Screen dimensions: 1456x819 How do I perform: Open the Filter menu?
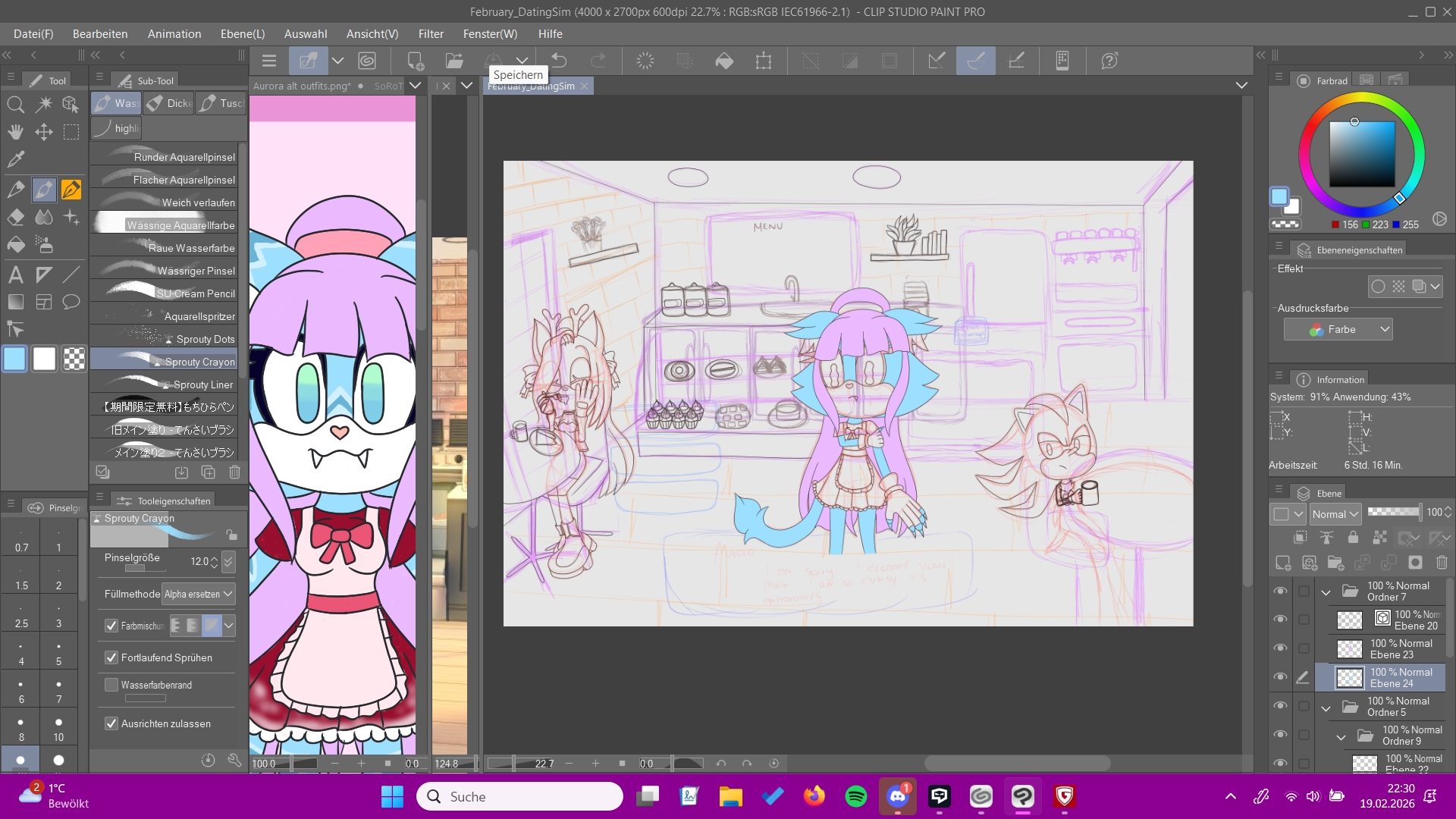pos(430,34)
